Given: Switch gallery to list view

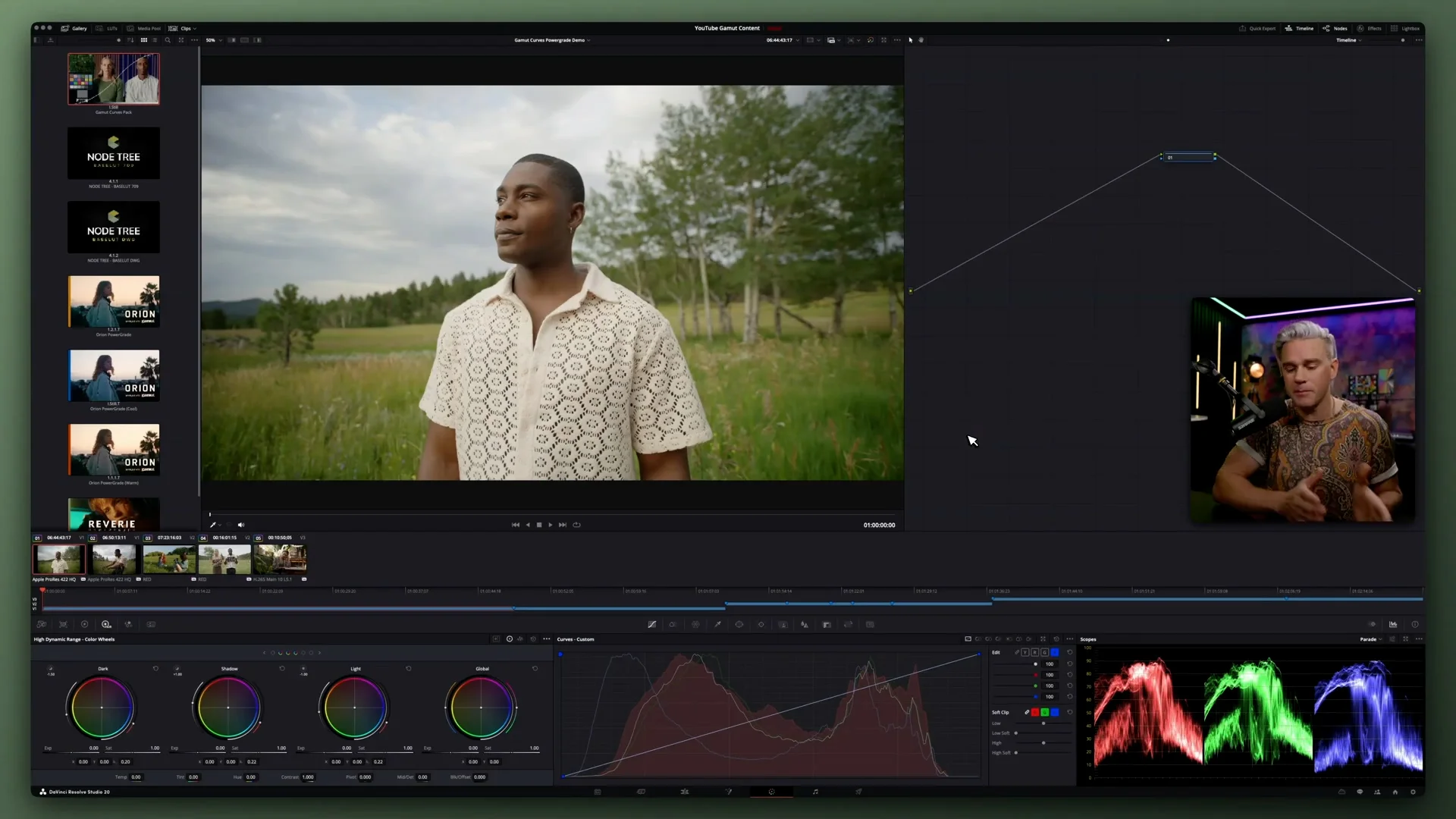Looking at the screenshot, I should click(x=155, y=40).
